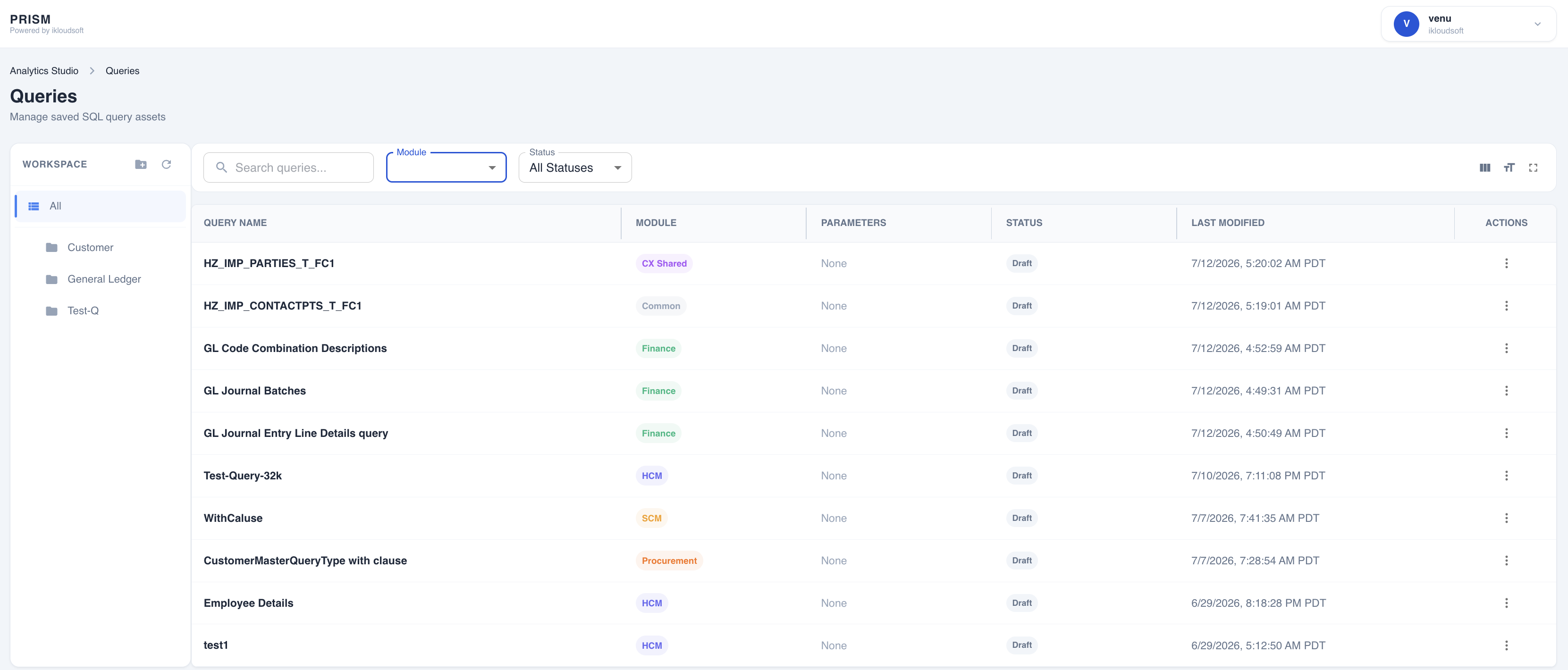The image size is (1568, 670).
Task: Open actions menu for HZ_IMP_PARTIES_T_FC1
Action: (x=1507, y=263)
